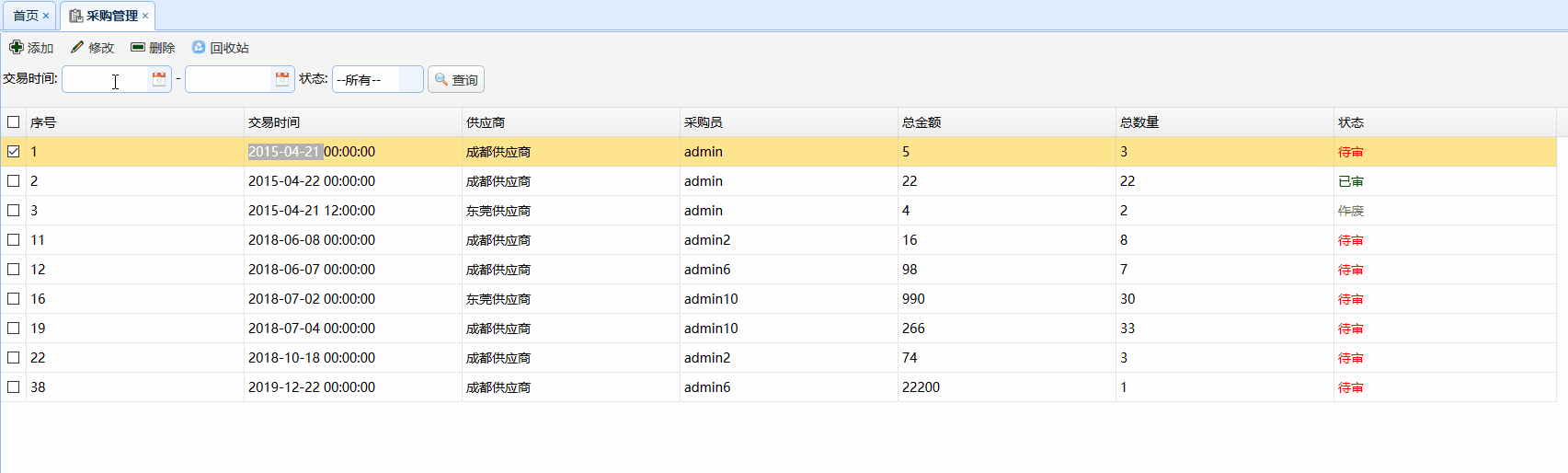
Task: Click the 修改 (edit) pencil button
Action: point(92,48)
